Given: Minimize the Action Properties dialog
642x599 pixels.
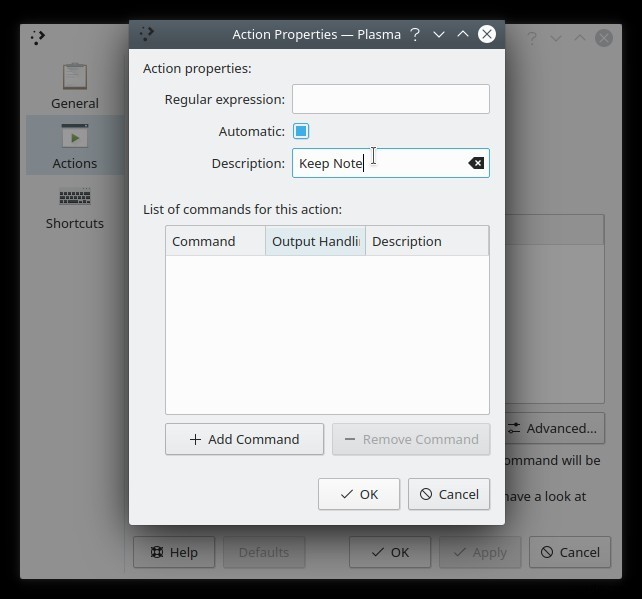Looking at the screenshot, I should point(439,34).
